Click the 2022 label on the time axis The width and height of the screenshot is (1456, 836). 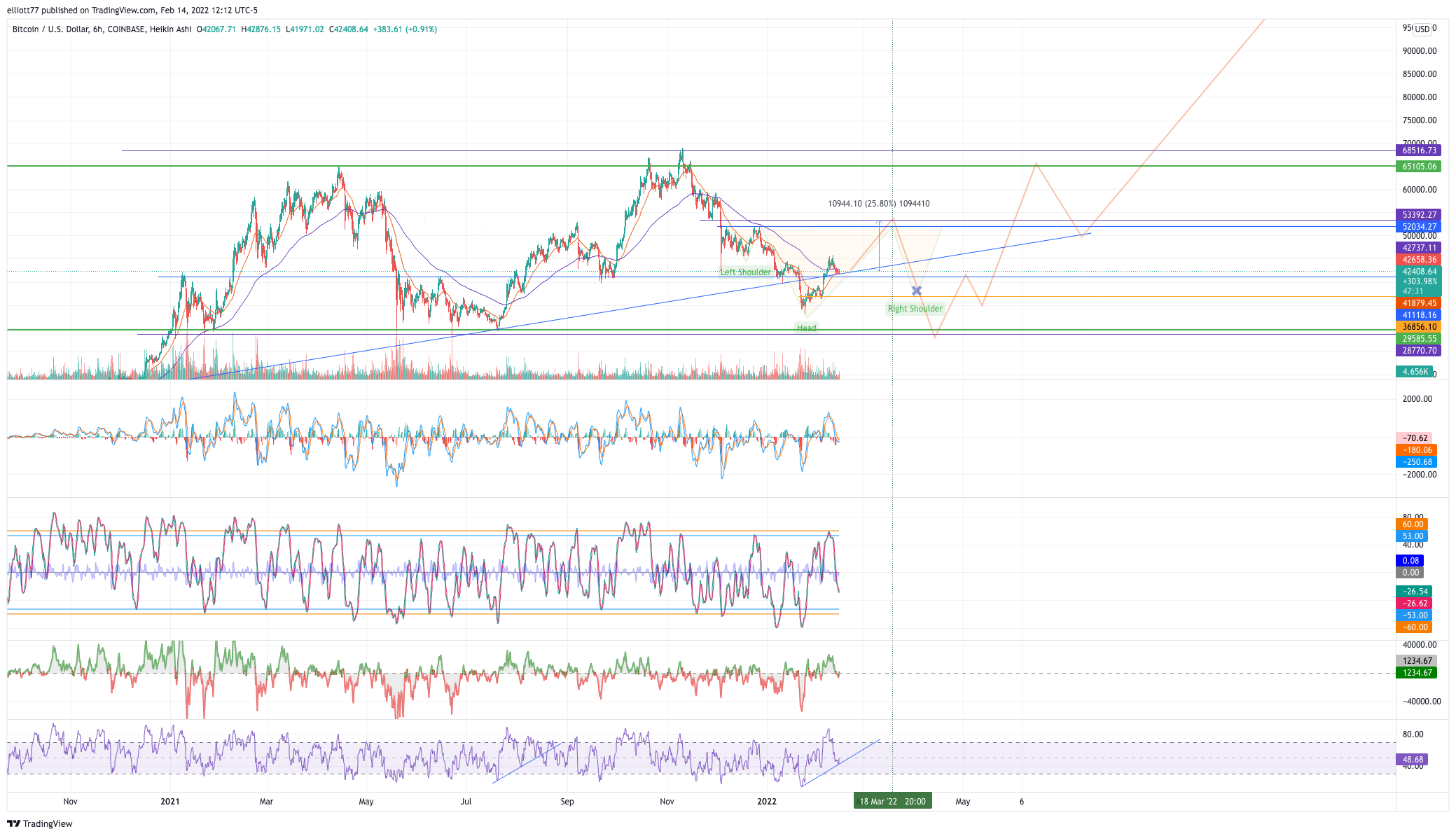tap(767, 802)
